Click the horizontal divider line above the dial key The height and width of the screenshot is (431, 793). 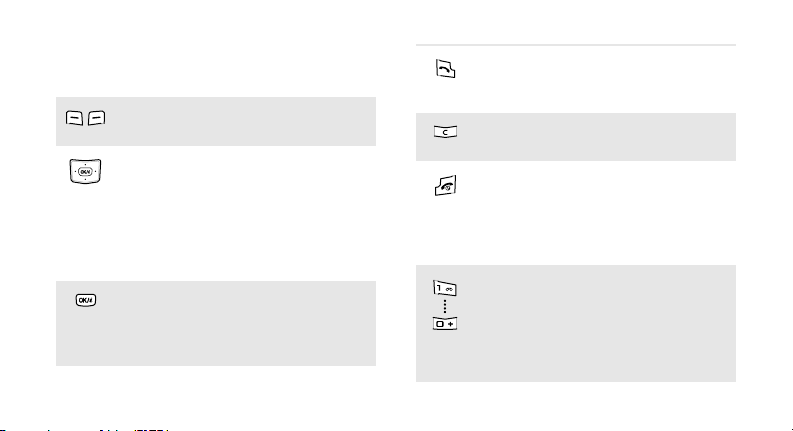click(576, 45)
